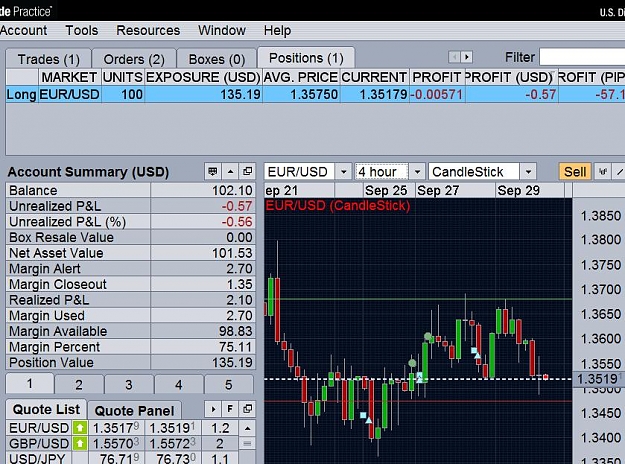Image resolution: width=625 pixels, height=464 pixels.
Task: Click the green up arrow beside EUR/USD quote
Action: 80,428
